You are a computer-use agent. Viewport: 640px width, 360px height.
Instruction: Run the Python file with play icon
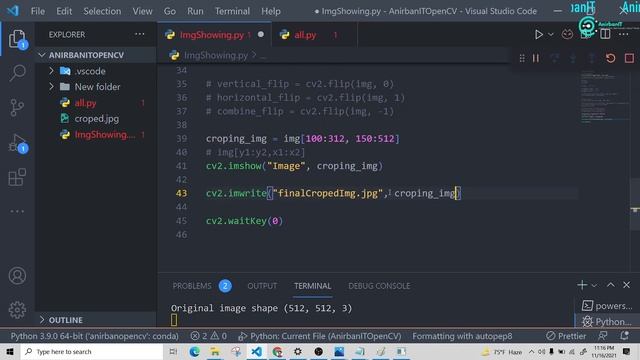coord(539,35)
